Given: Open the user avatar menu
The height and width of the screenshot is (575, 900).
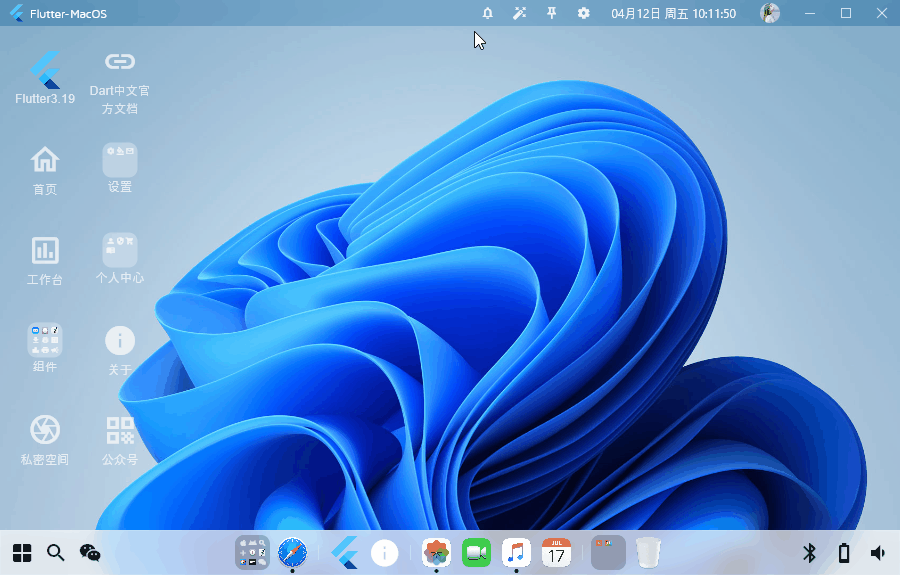Looking at the screenshot, I should (x=769, y=13).
